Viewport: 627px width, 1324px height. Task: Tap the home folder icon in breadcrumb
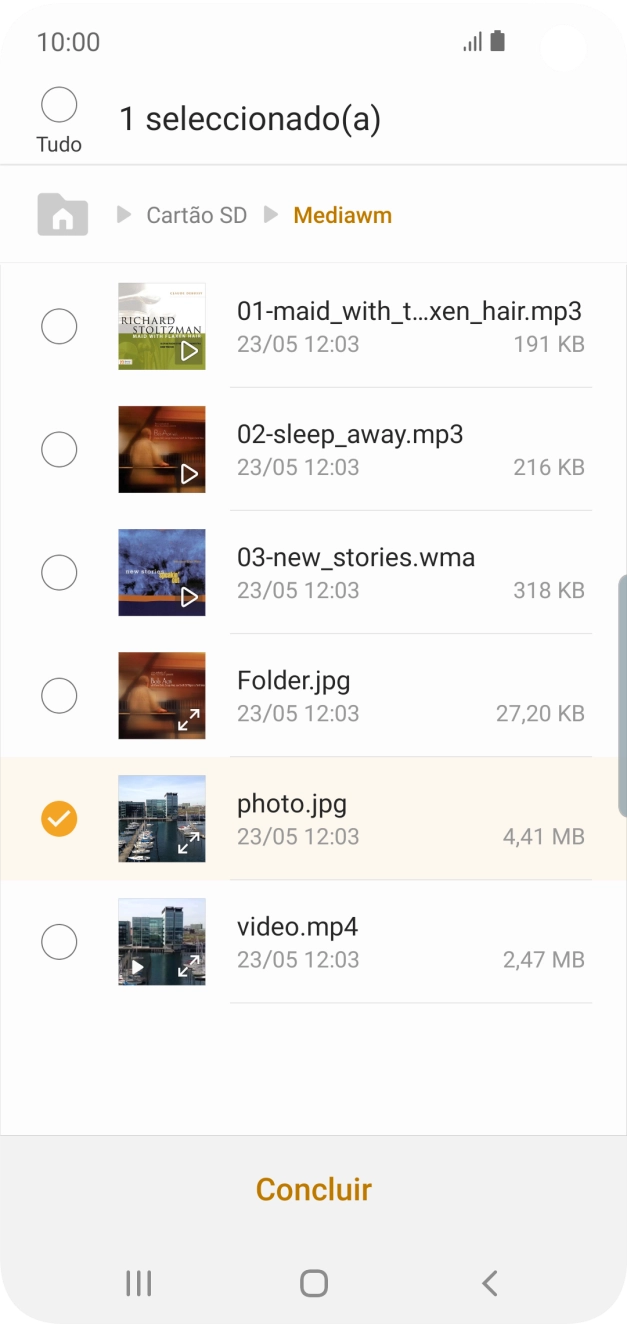pyautogui.click(x=62, y=215)
